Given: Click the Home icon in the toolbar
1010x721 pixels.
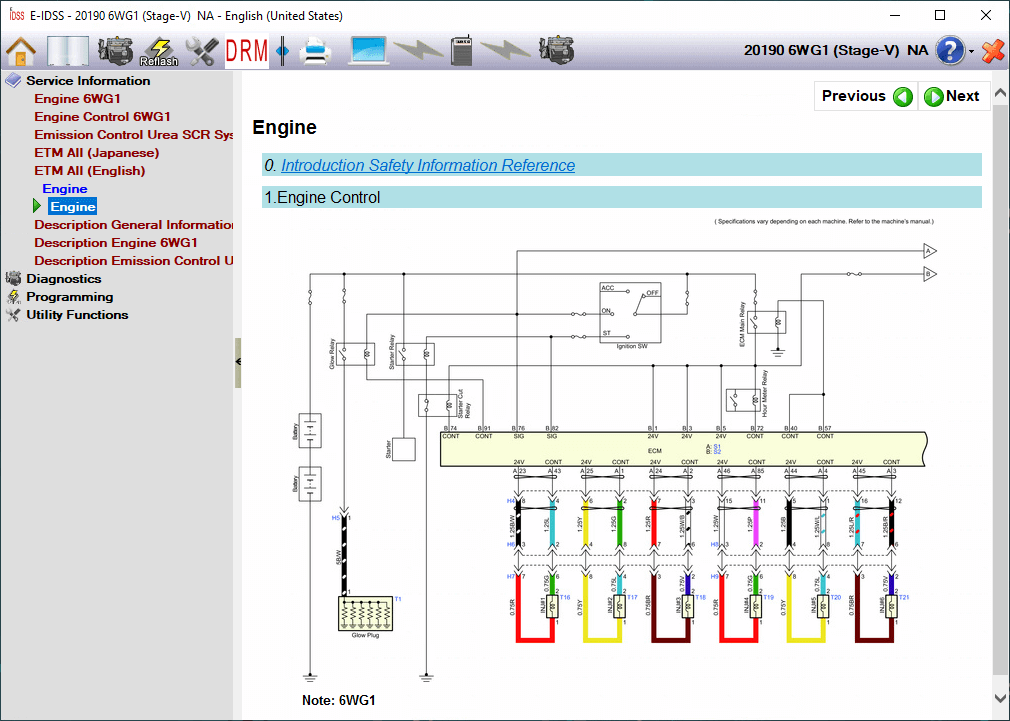Looking at the screenshot, I should point(21,50).
